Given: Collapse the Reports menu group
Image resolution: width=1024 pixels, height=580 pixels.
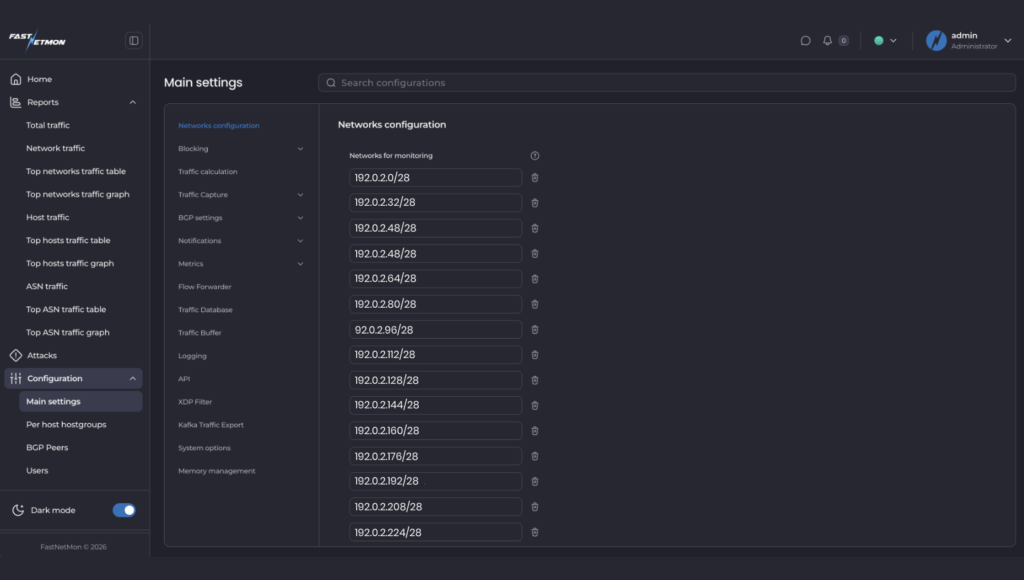Looking at the screenshot, I should tap(133, 102).
